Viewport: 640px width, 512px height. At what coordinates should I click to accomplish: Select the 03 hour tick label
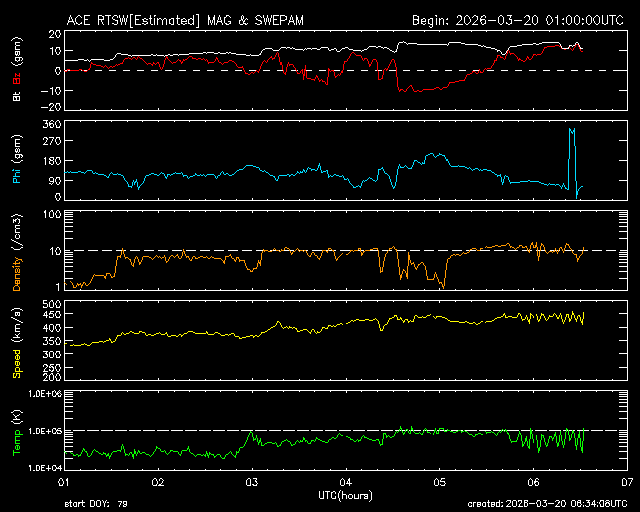[x=251, y=483]
